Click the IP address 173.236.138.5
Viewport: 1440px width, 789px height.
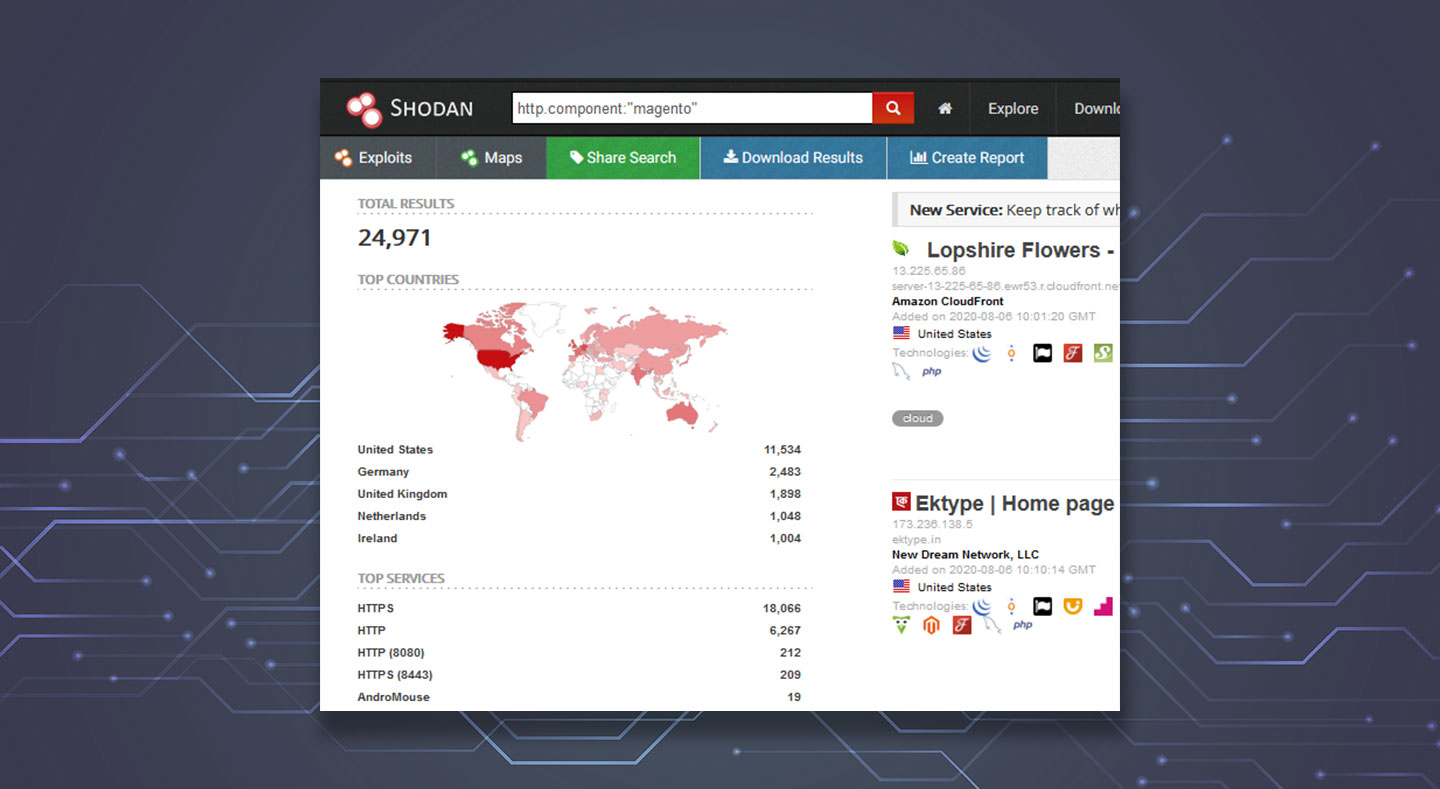click(x=932, y=524)
